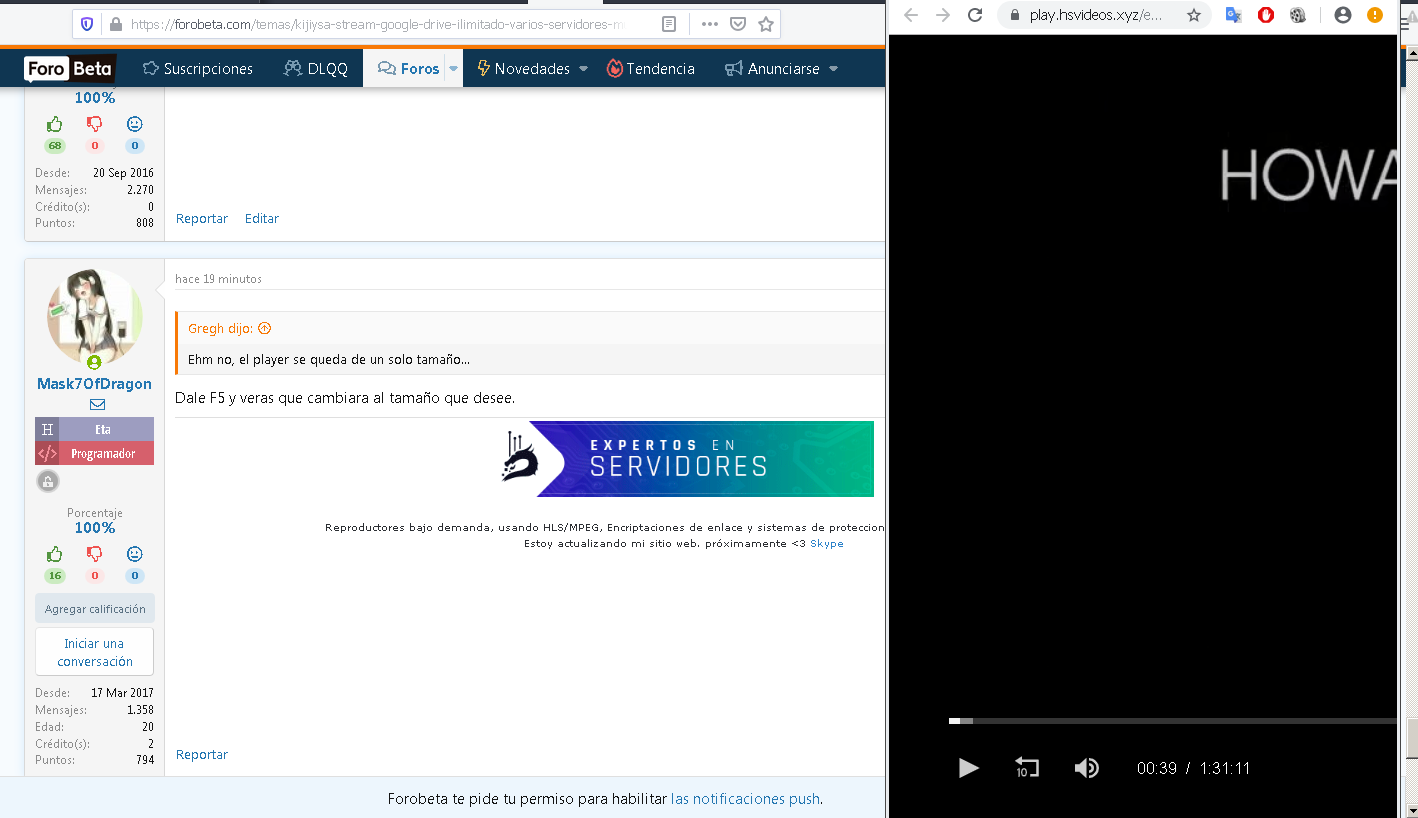Open Chrome profile avatar icon
1418x818 pixels.
click(x=1343, y=15)
